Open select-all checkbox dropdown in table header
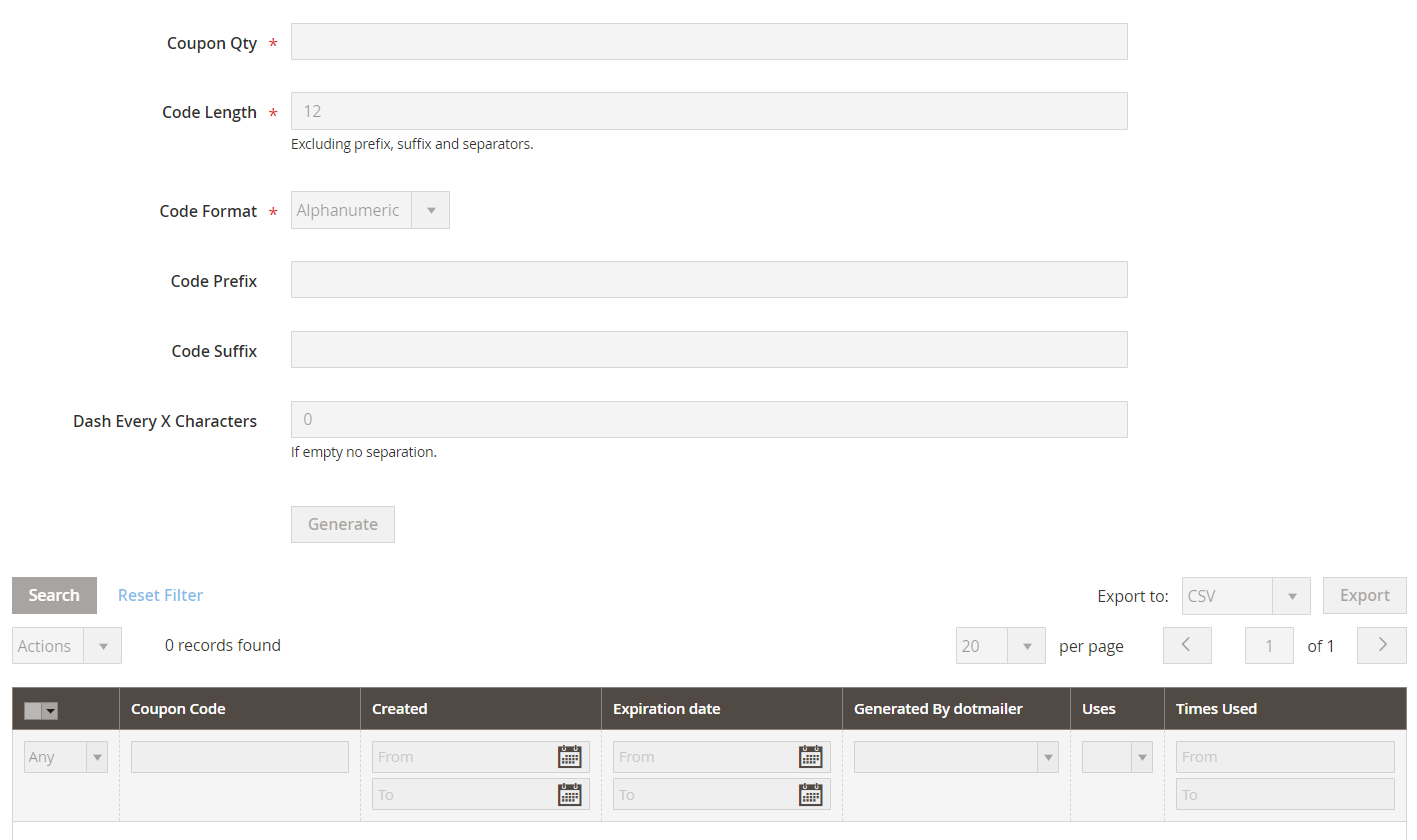 pos(41,711)
